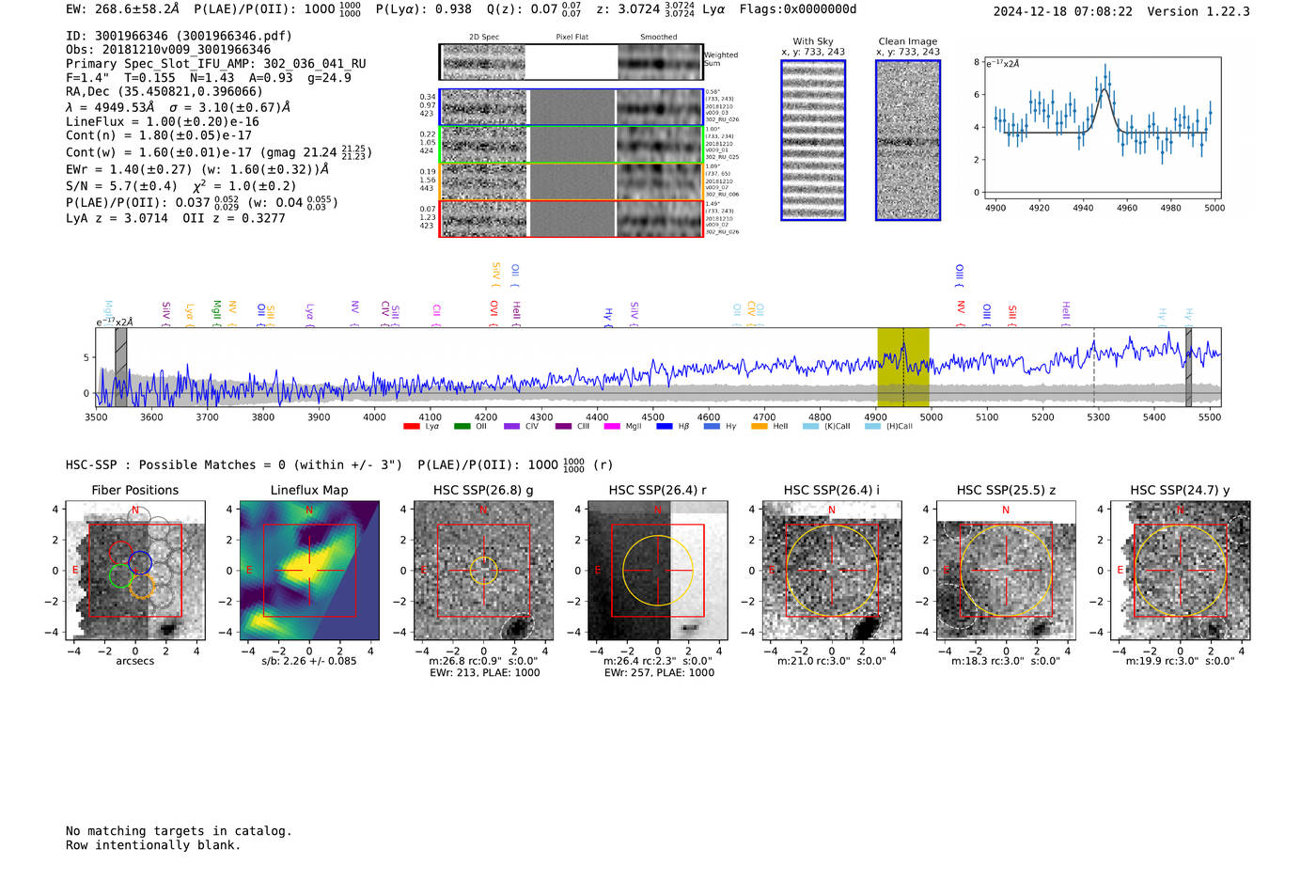The height and width of the screenshot is (896, 1316).
Task: Click the m:21.0 rc:3.0" caption under i cutout
Action: [832, 661]
